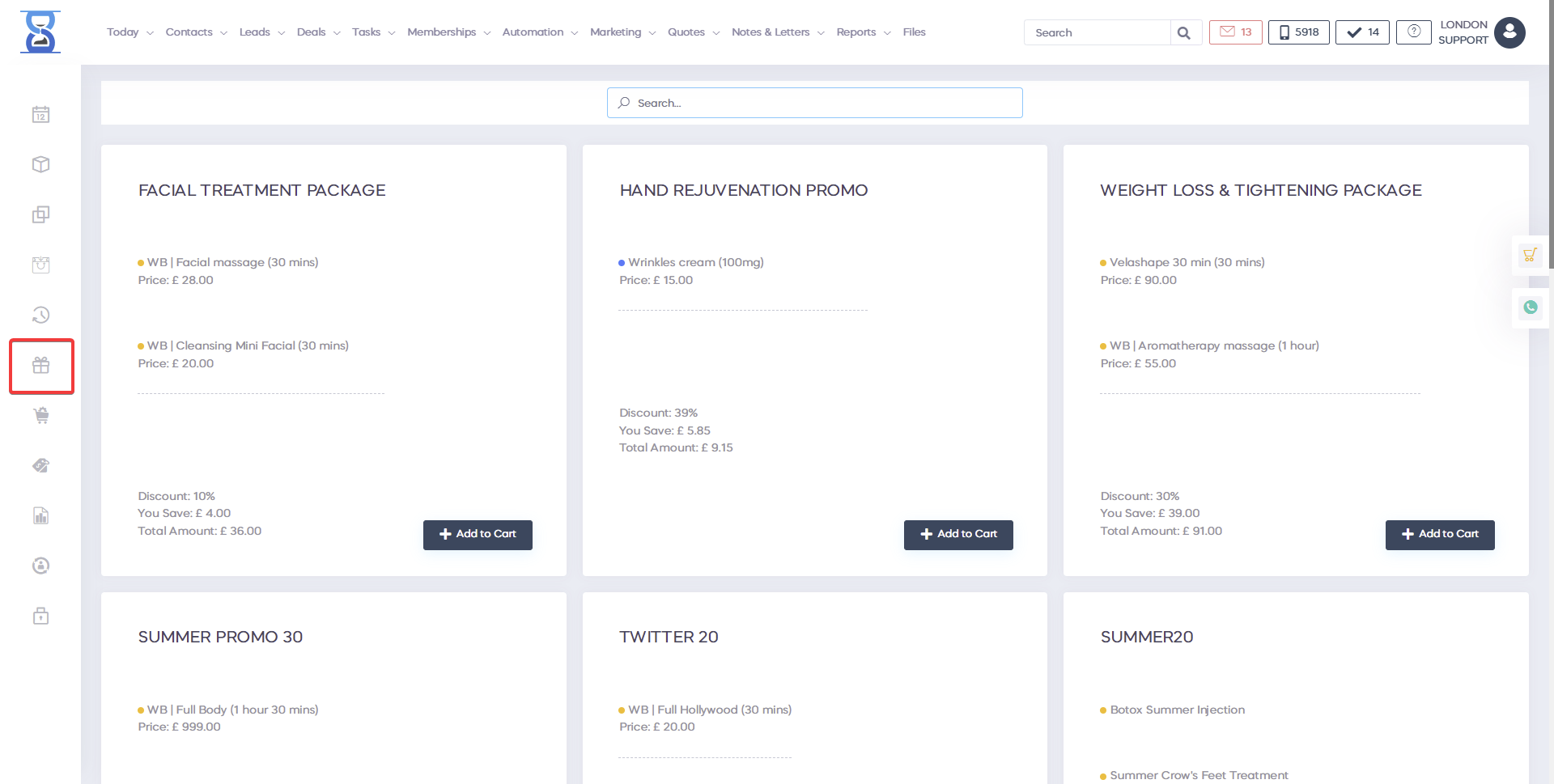Click the gift box packages sidebar icon
The width and height of the screenshot is (1554, 784).
coord(41,366)
